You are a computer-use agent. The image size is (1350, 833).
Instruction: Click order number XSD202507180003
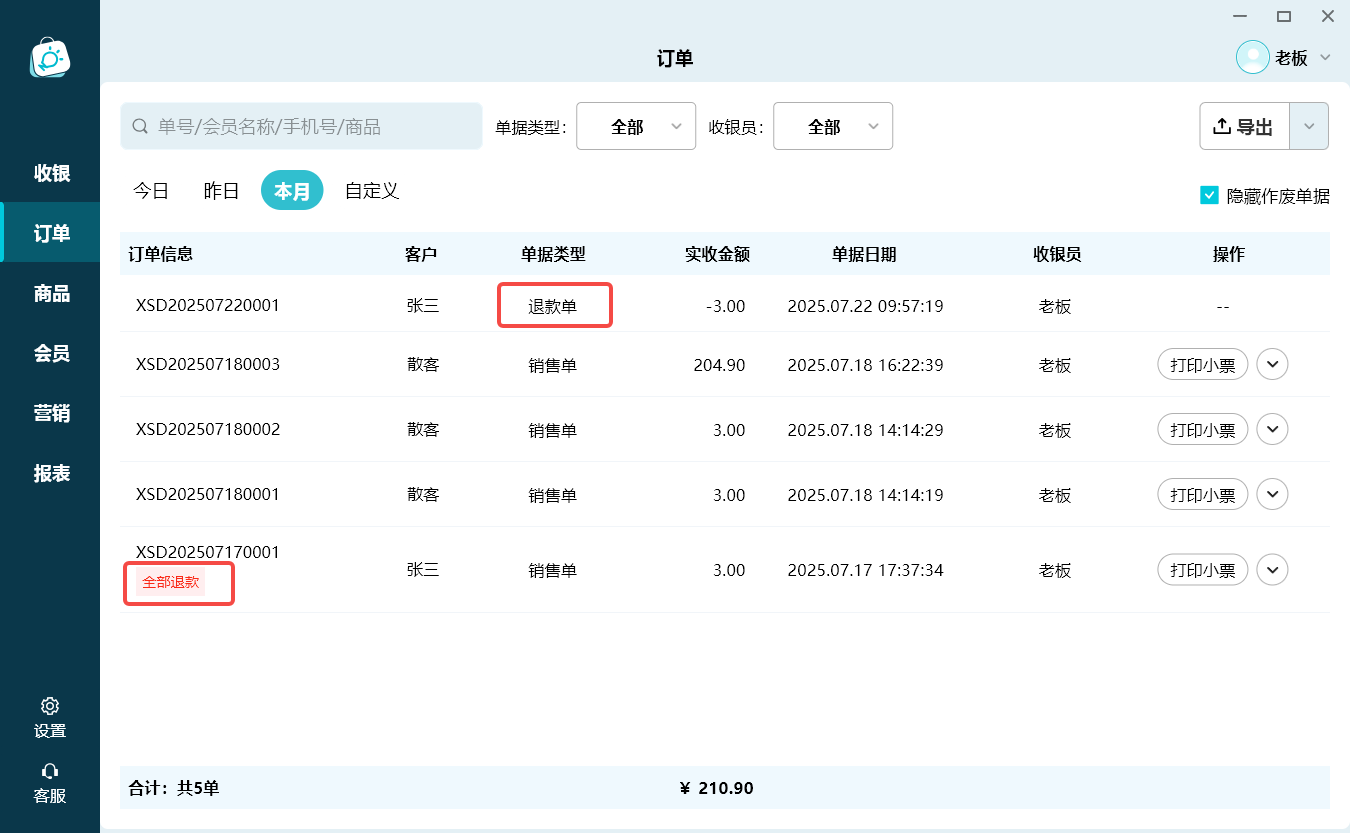208,364
